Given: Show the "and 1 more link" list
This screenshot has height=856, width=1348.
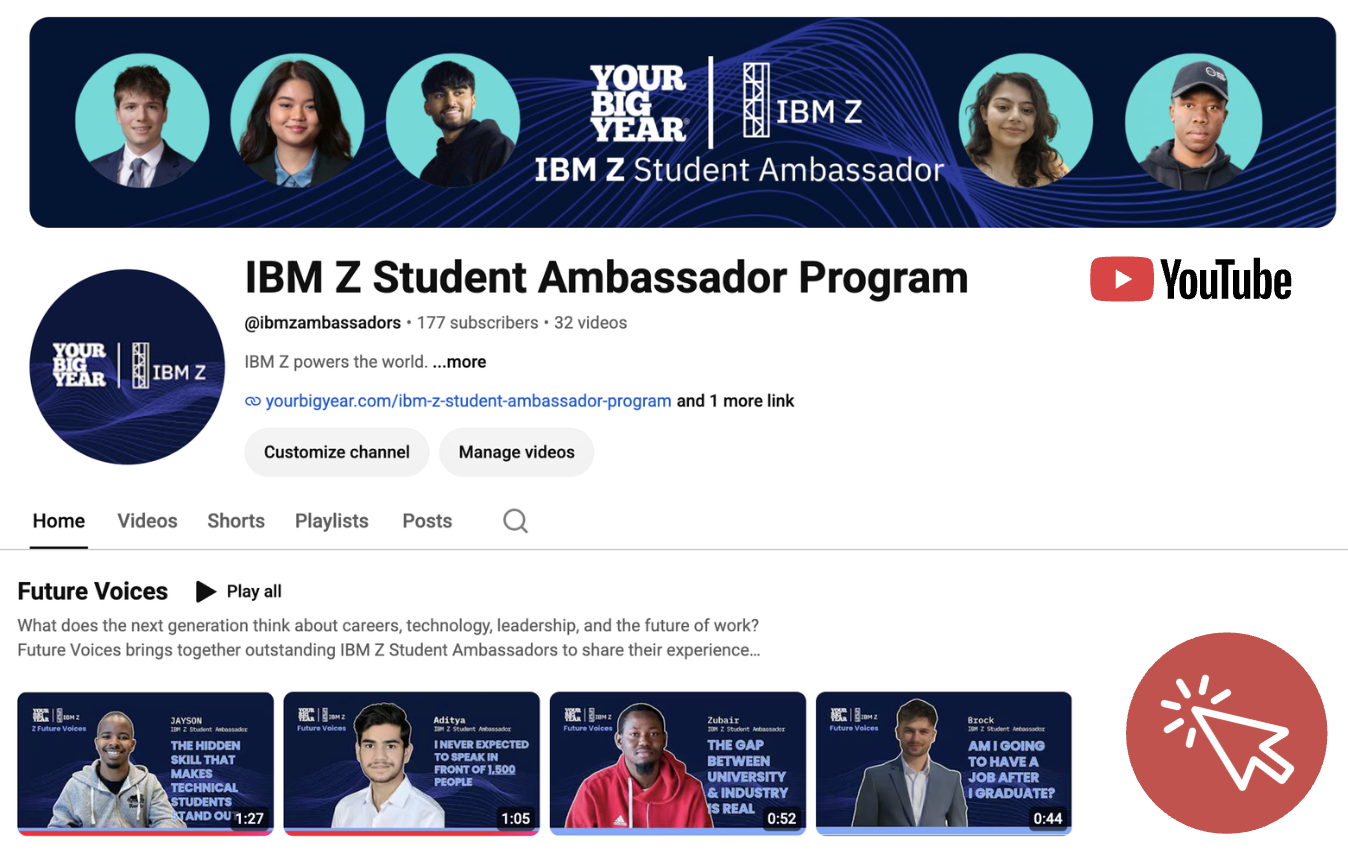Looking at the screenshot, I should coord(736,401).
